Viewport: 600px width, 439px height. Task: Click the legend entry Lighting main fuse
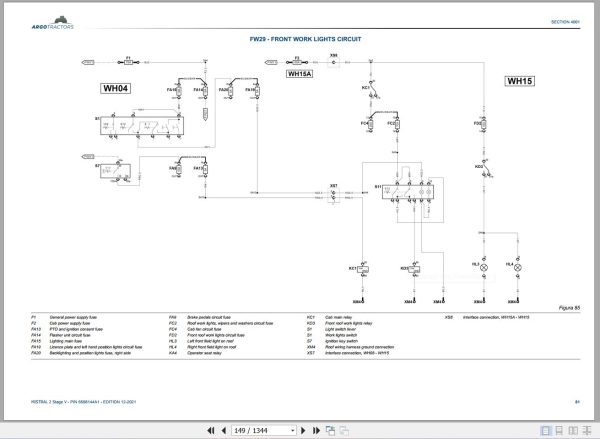pyautogui.click(x=66, y=341)
